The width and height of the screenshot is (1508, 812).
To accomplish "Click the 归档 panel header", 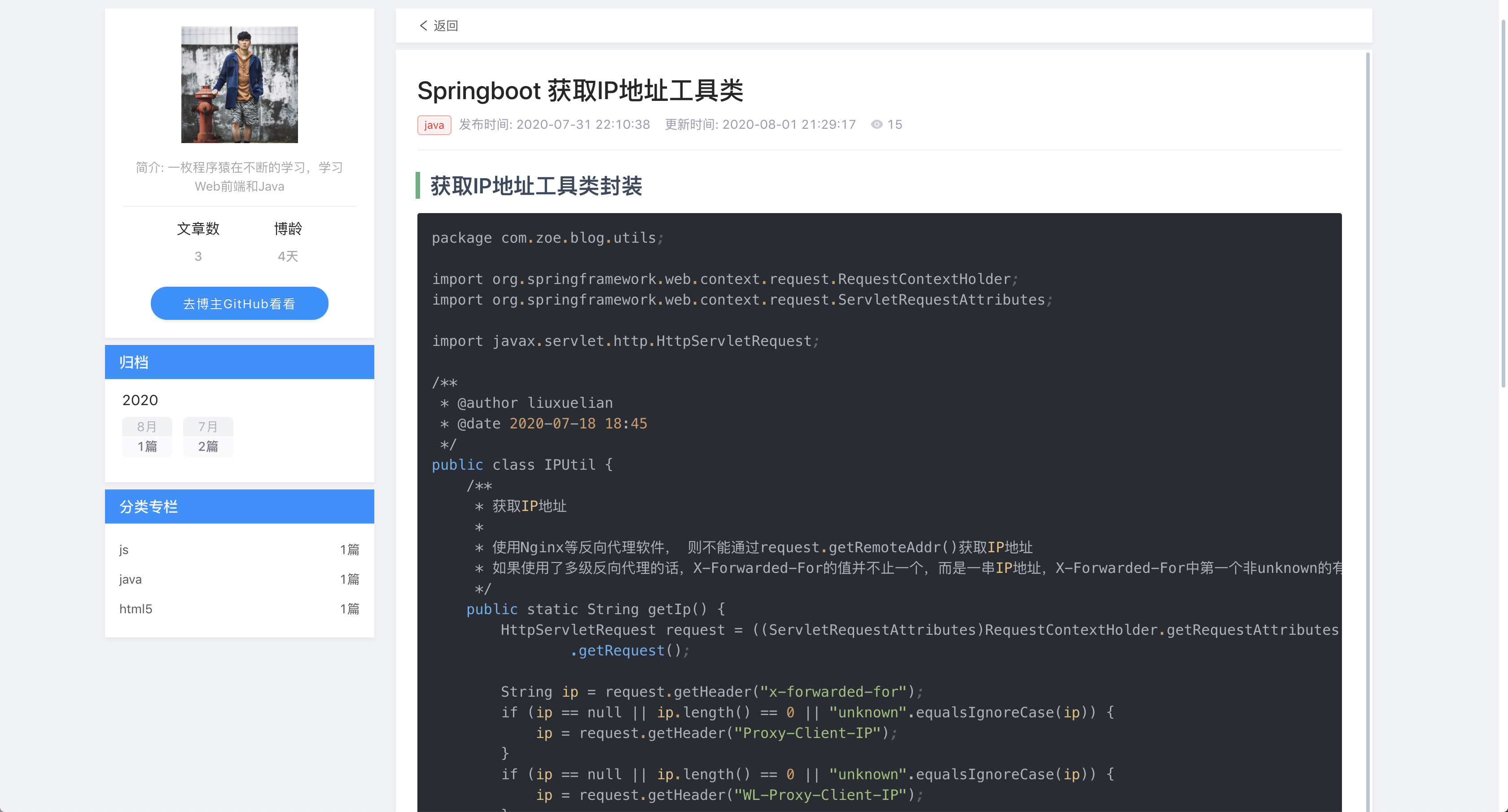I will coord(133,362).
